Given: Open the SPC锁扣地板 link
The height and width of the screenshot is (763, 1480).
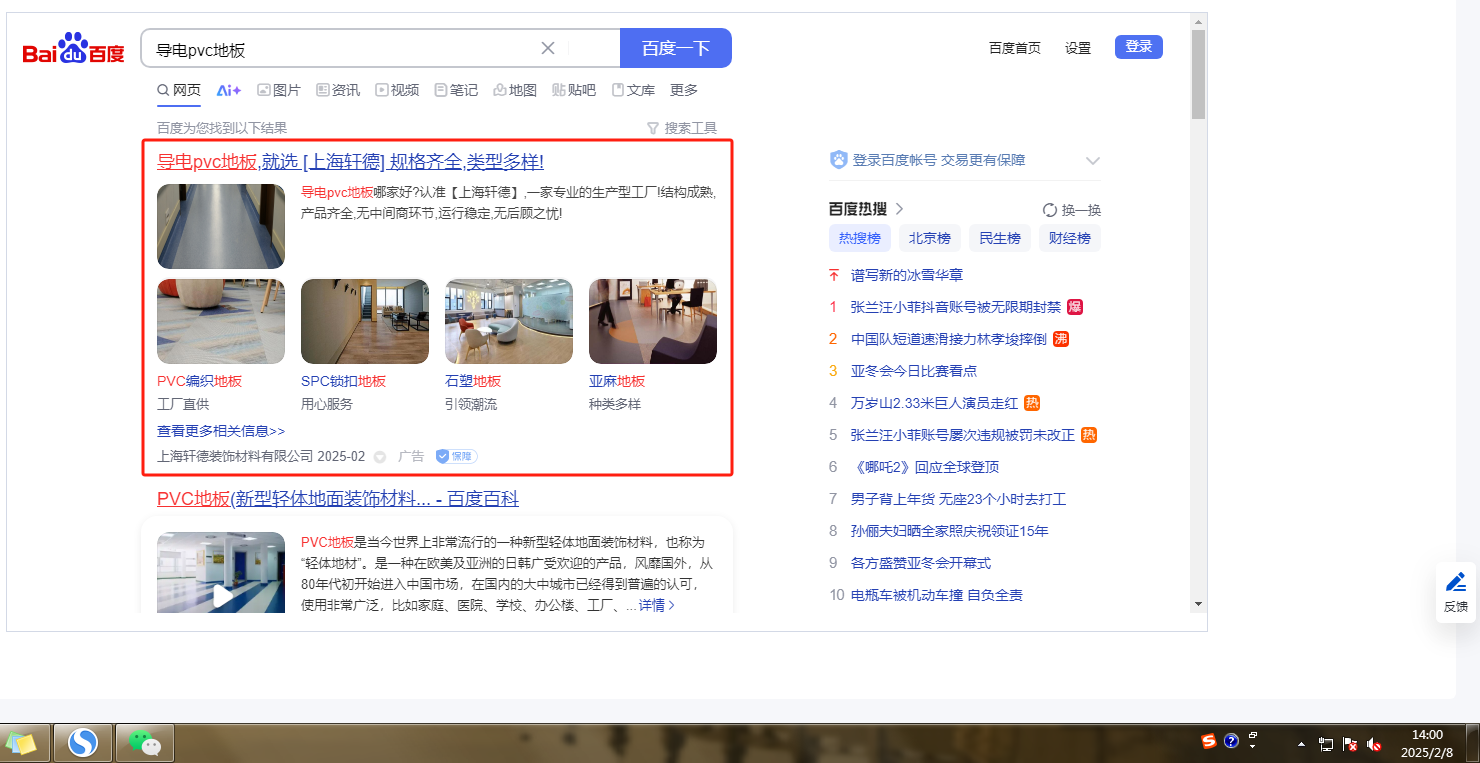Looking at the screenshot, I should click(x=344, y=381).
